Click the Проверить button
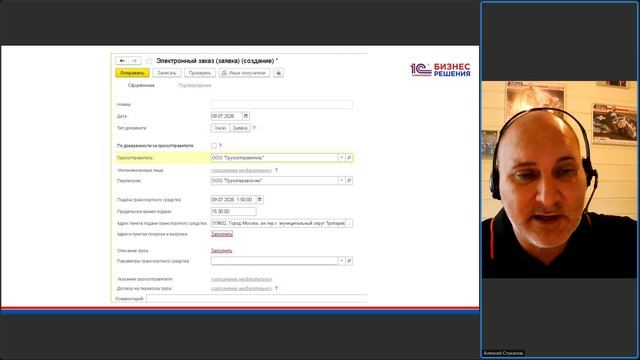 (200, 73)
